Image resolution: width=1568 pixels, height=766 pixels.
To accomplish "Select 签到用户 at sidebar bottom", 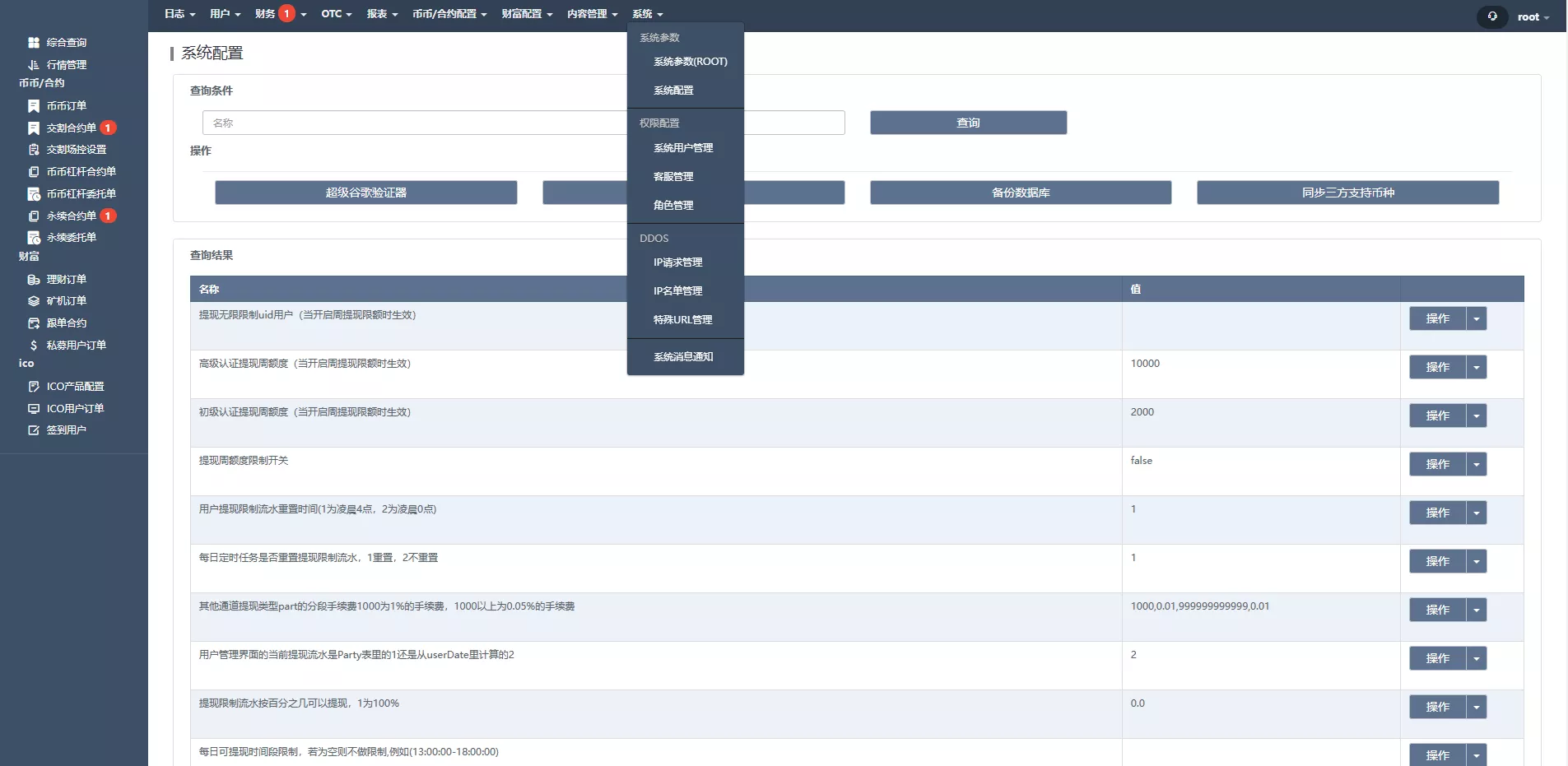I will tap(66, 429).
